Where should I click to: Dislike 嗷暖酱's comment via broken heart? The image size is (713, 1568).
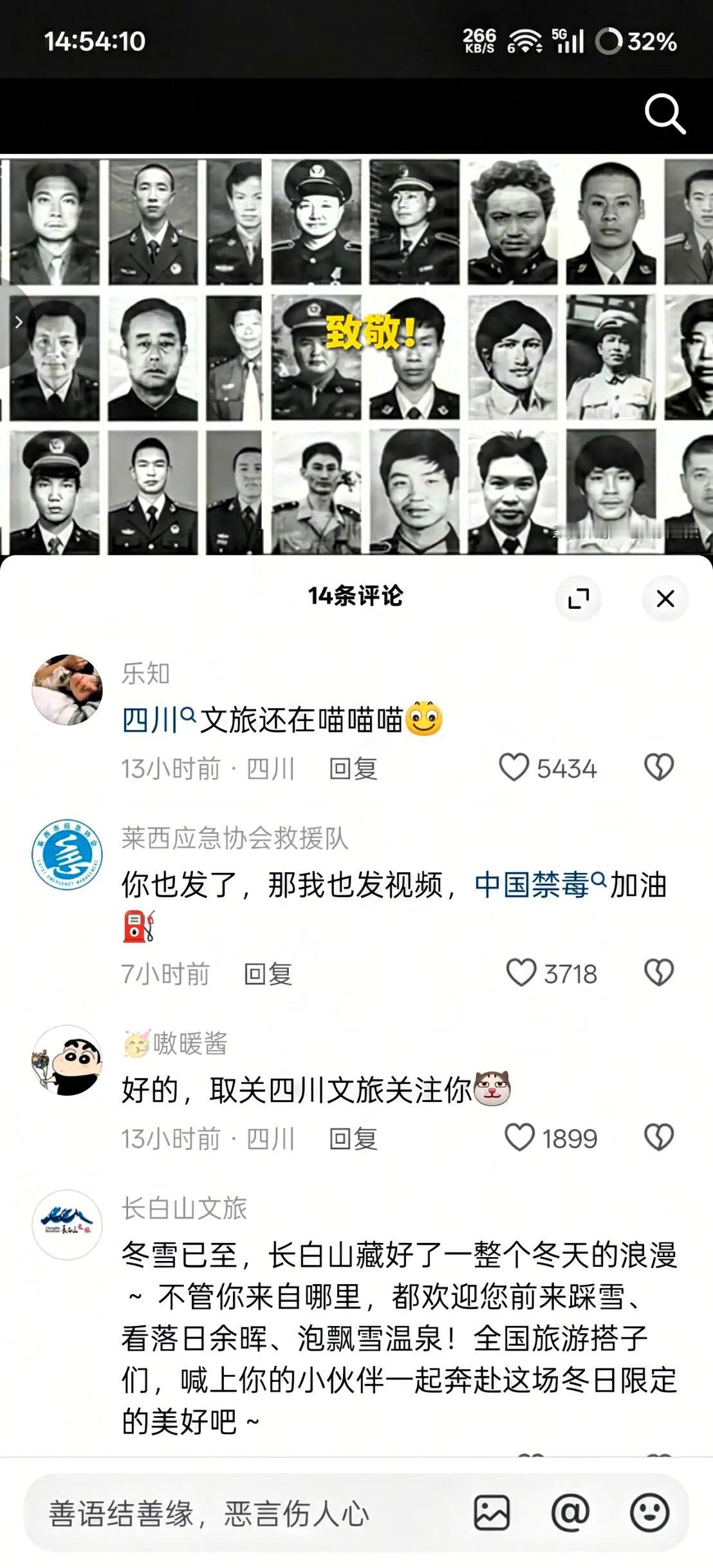tap(659, 1137)
